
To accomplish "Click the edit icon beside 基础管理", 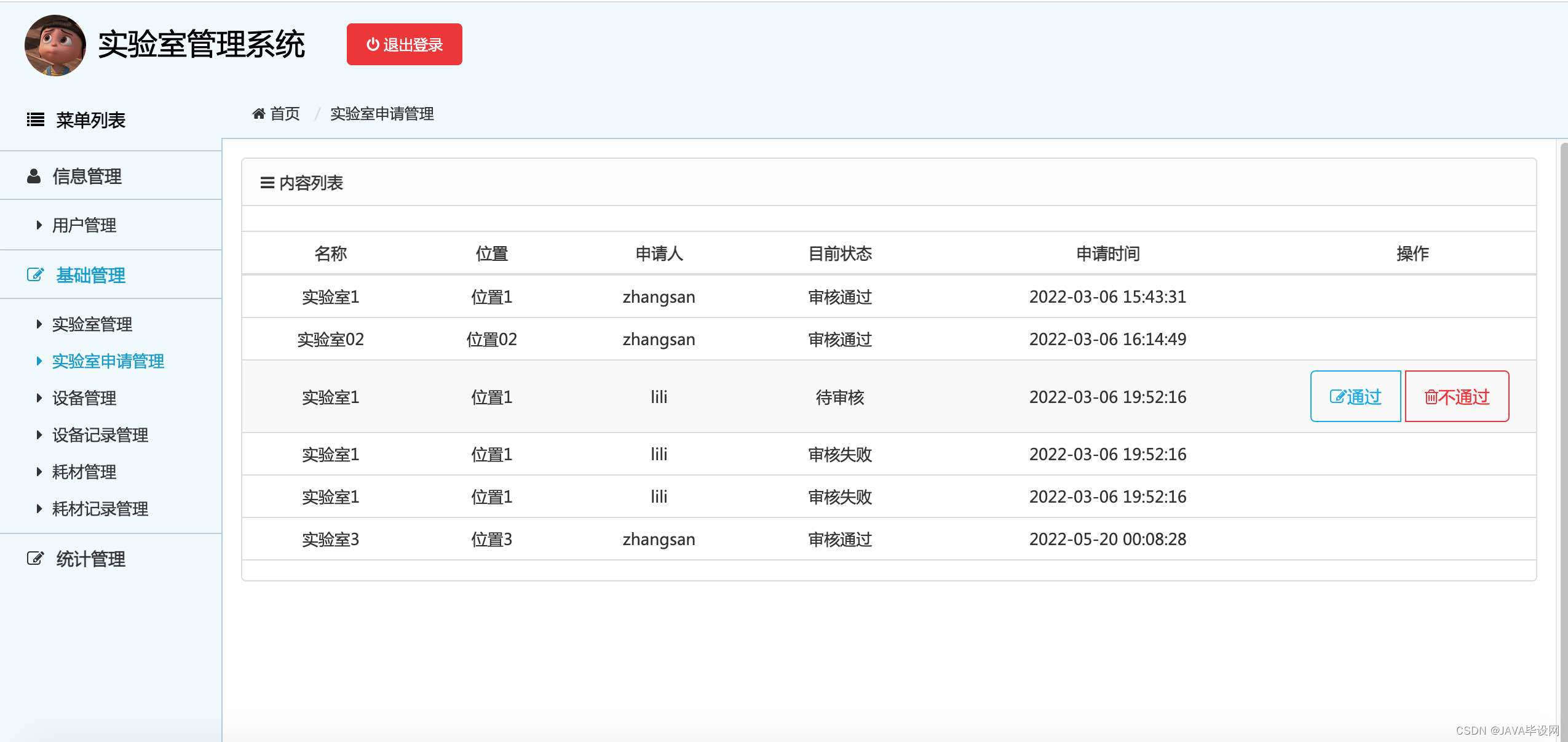I will coord(36,275).
